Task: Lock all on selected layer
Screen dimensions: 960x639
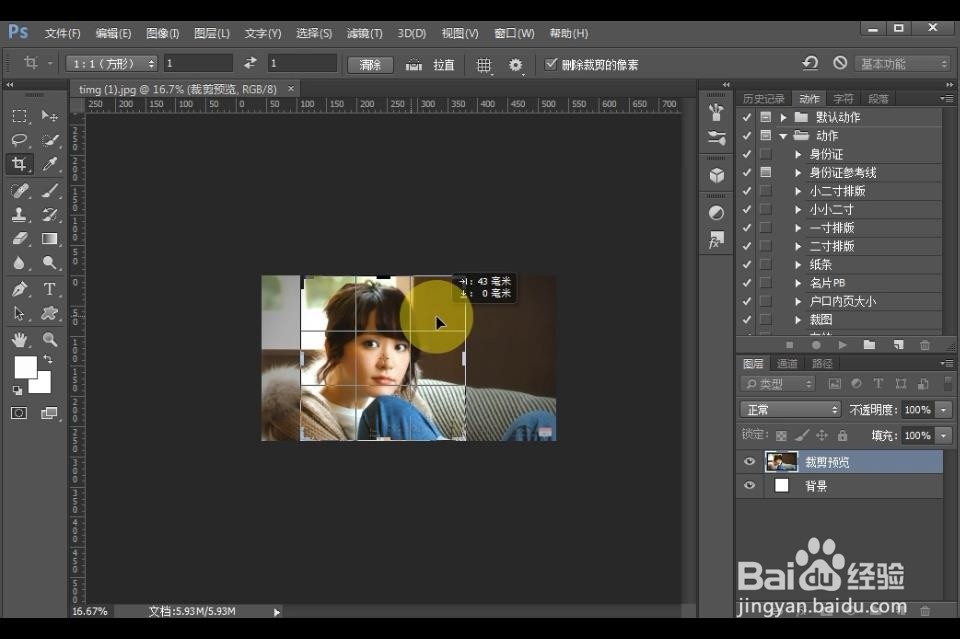Action: click(842, 435)
